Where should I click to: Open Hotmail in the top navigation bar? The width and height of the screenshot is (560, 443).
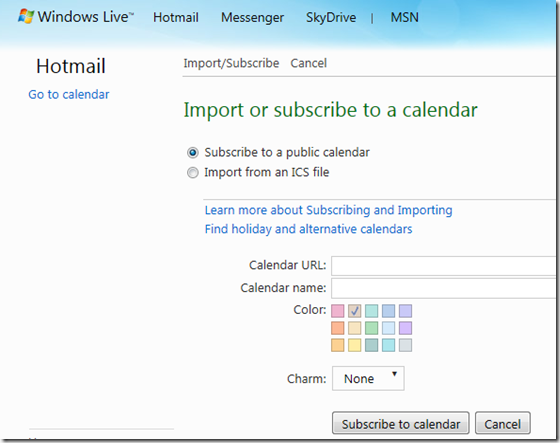[x=176, y=17]
